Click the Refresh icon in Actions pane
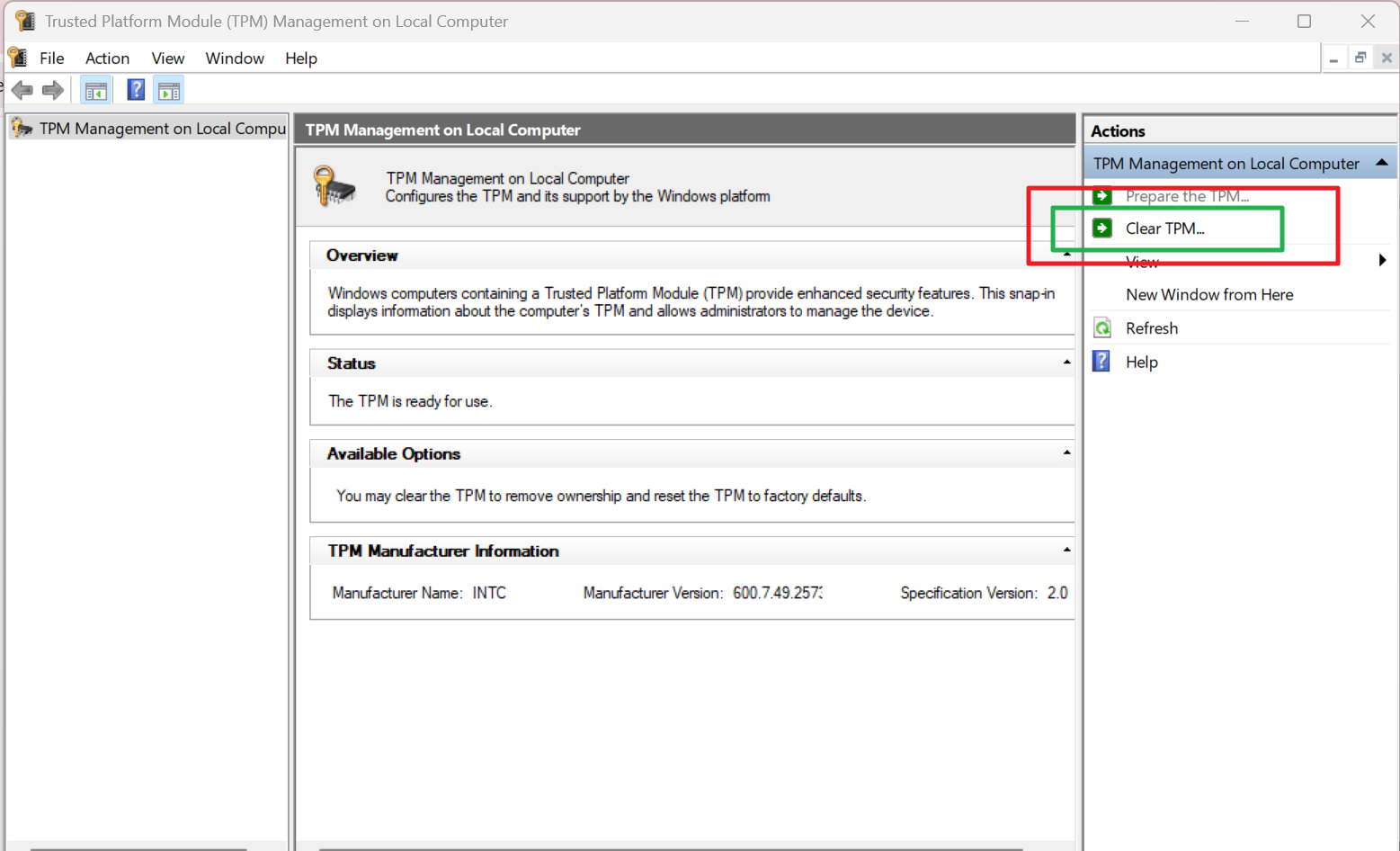Image resolution: width=1400 pixels, height=851 pixels. [1102, 327]
